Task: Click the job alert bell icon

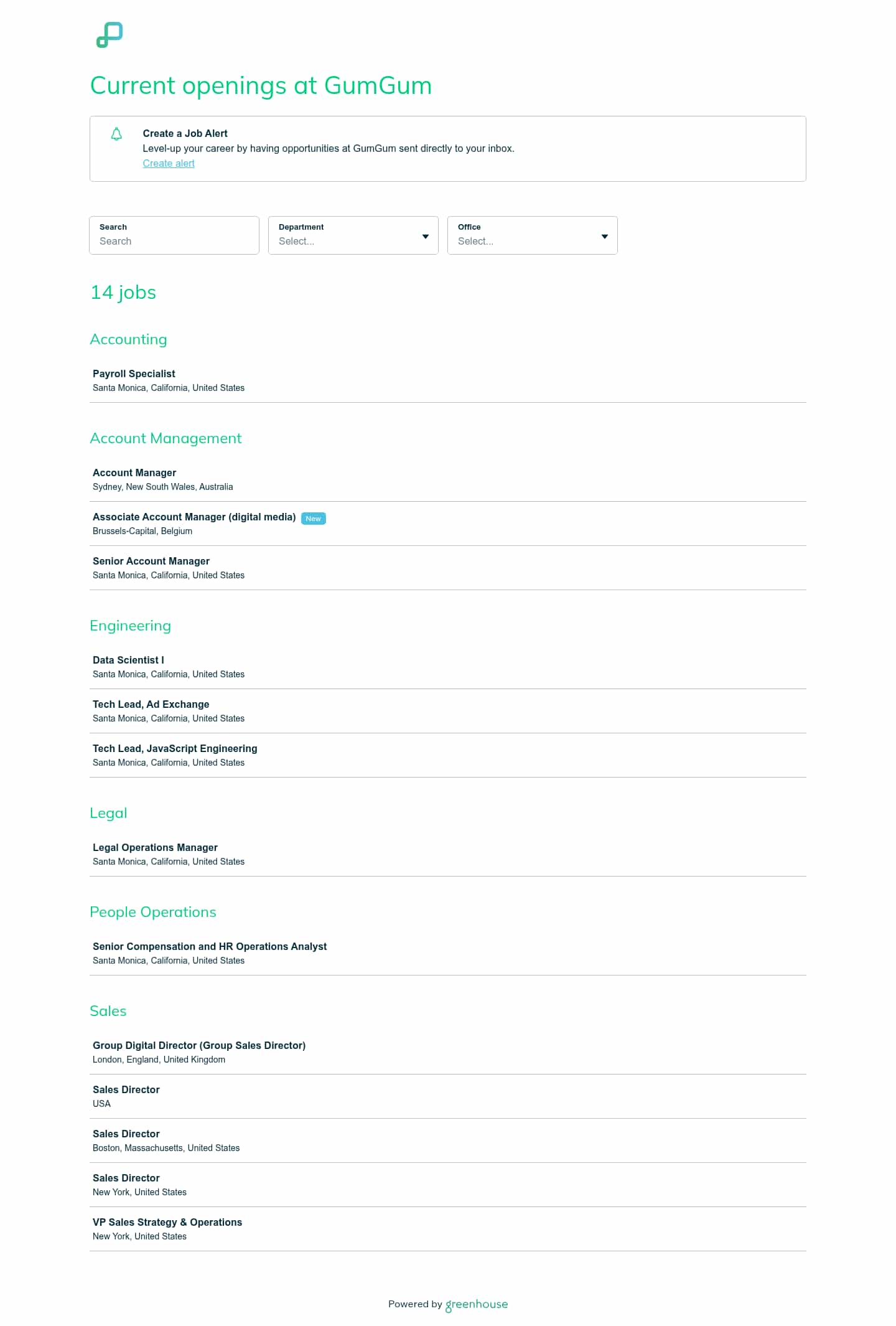Action: click(116, 134)
